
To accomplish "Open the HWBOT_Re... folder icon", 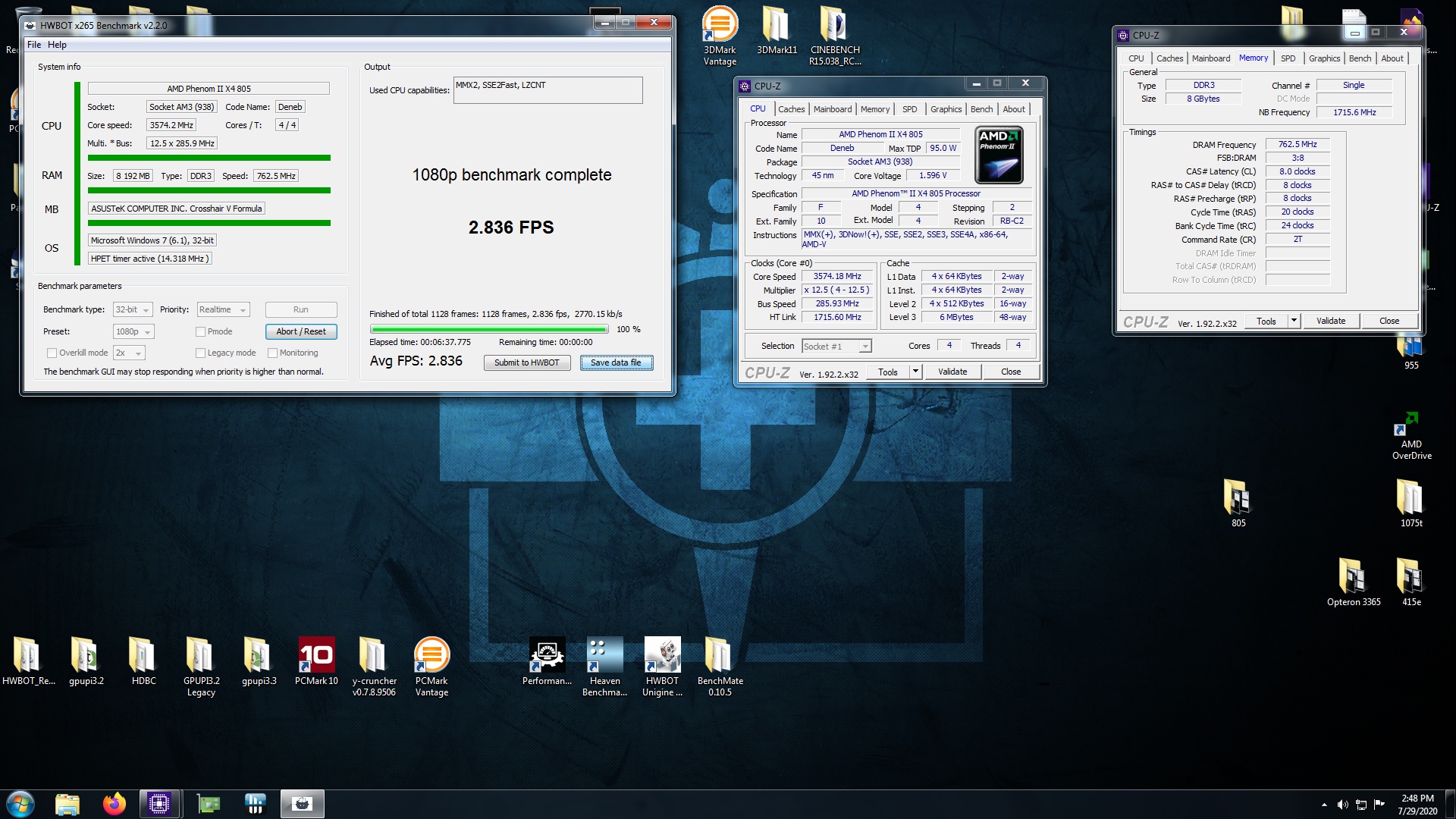I will coord(28,661).
